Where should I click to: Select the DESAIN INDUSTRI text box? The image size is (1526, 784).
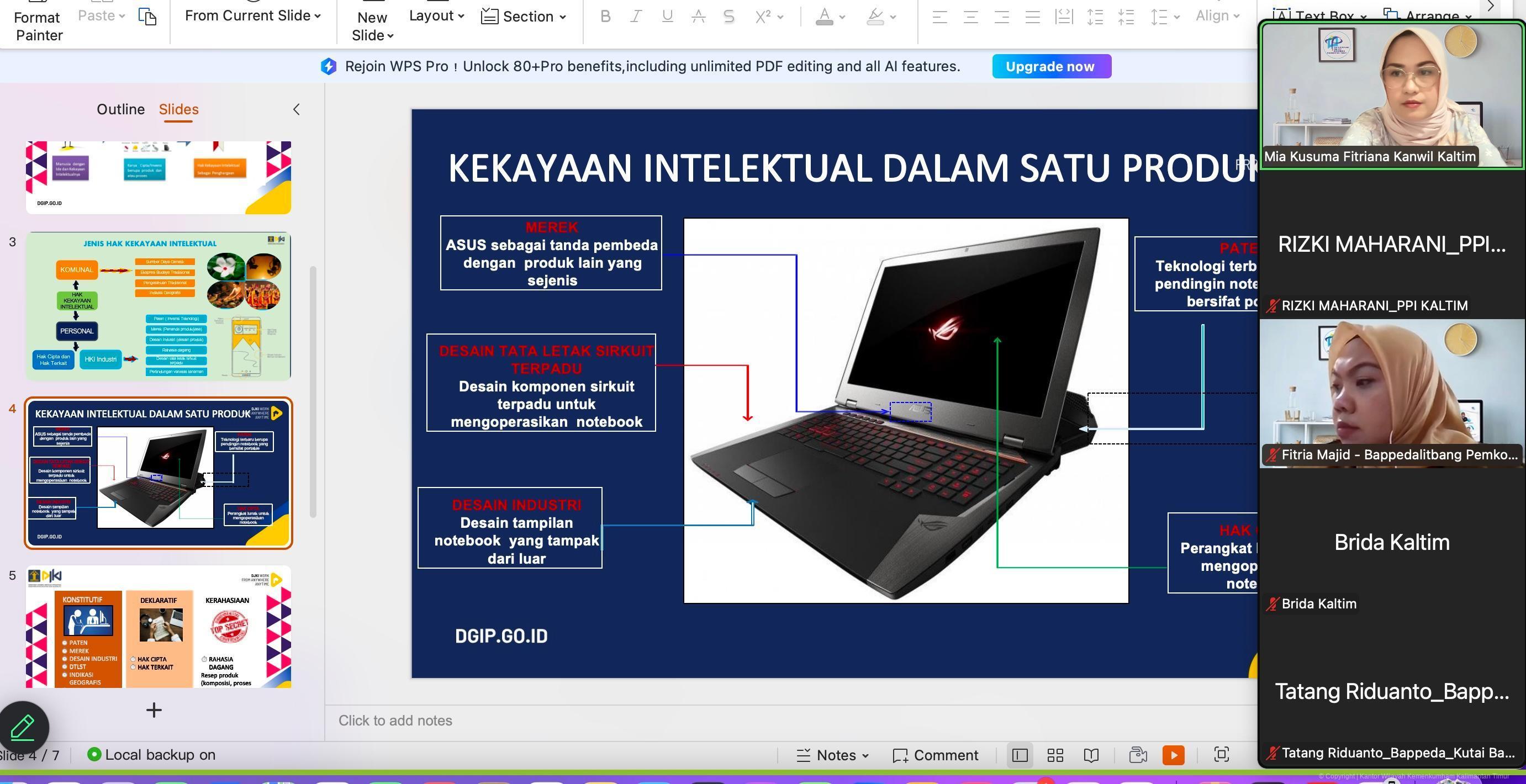pos(509,528)
